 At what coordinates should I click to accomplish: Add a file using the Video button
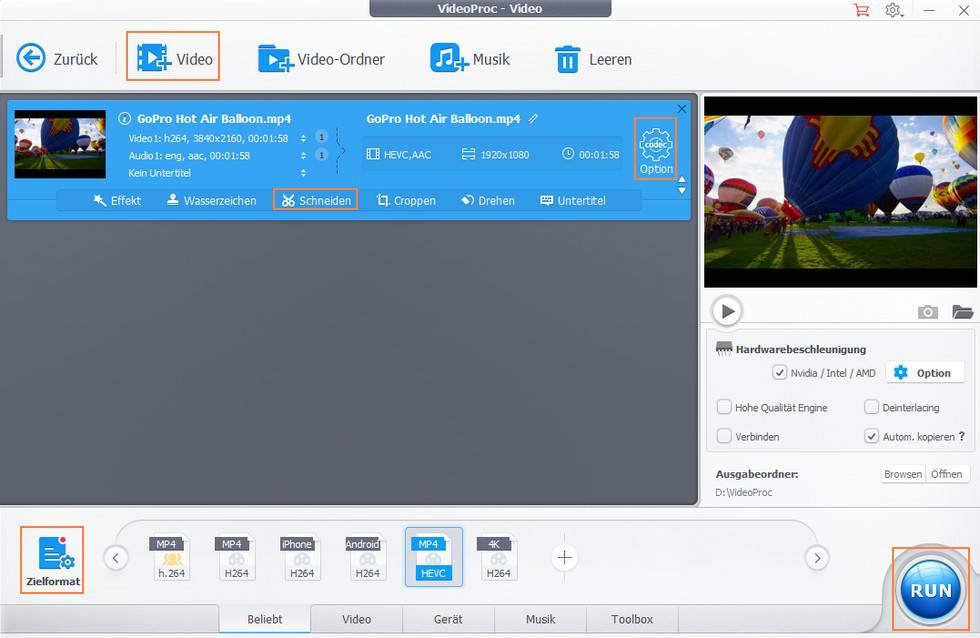point(173,57)
